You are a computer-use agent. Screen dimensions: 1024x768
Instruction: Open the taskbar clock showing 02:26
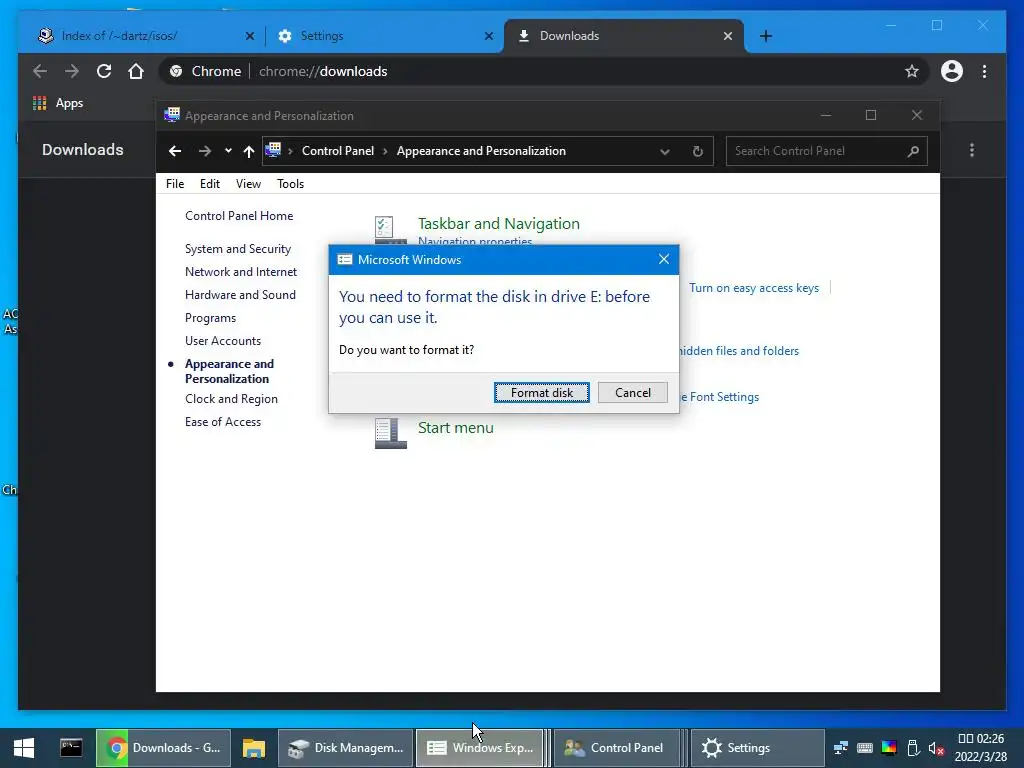tap(981, 748)
